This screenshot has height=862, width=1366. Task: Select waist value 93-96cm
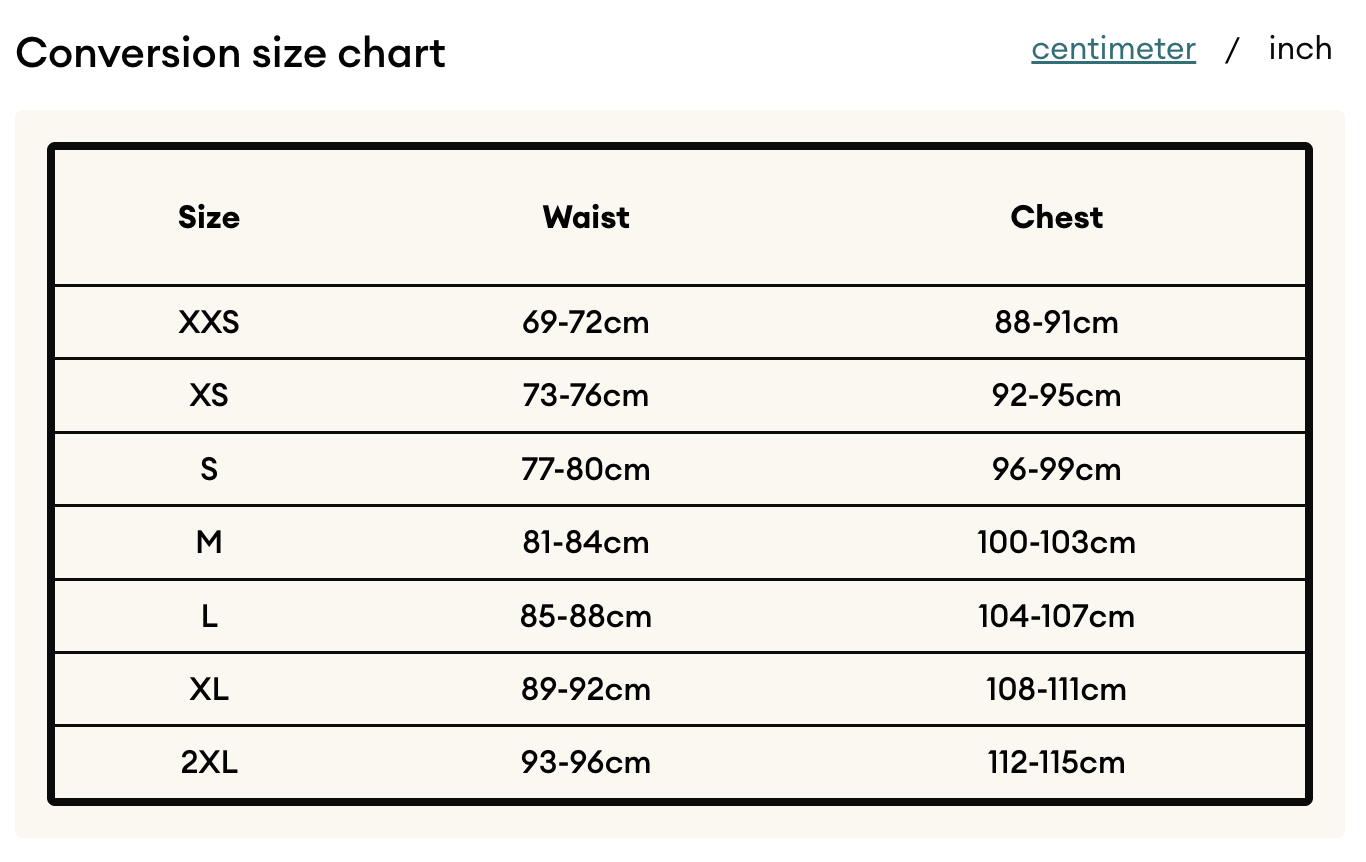pyautogui.click(x=586, y=764)
